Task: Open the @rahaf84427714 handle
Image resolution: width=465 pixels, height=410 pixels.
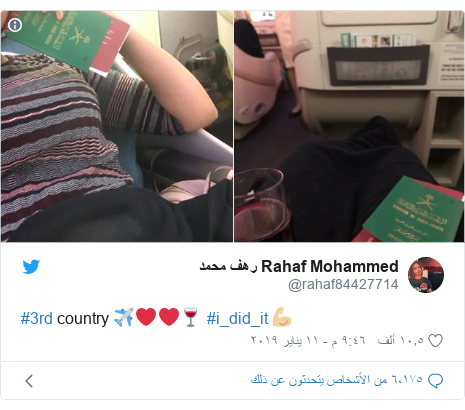Action: (343, 284)
